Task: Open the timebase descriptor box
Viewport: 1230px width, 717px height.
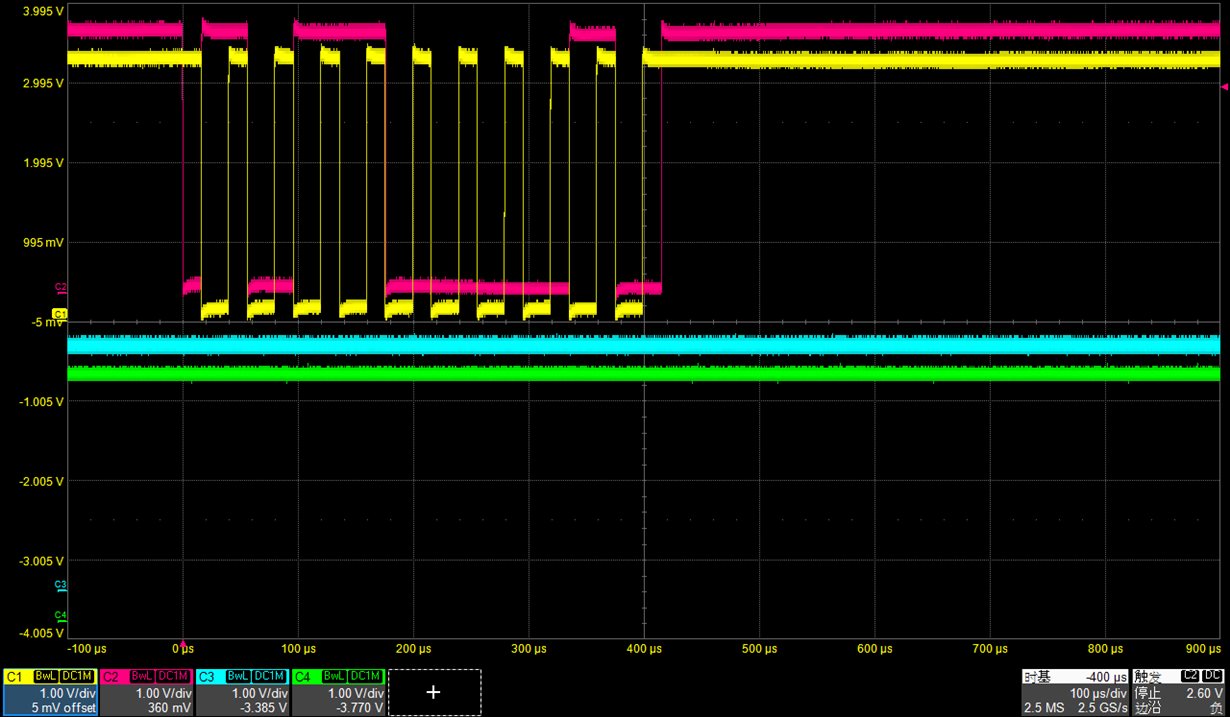Action: tap(1075, 692)
